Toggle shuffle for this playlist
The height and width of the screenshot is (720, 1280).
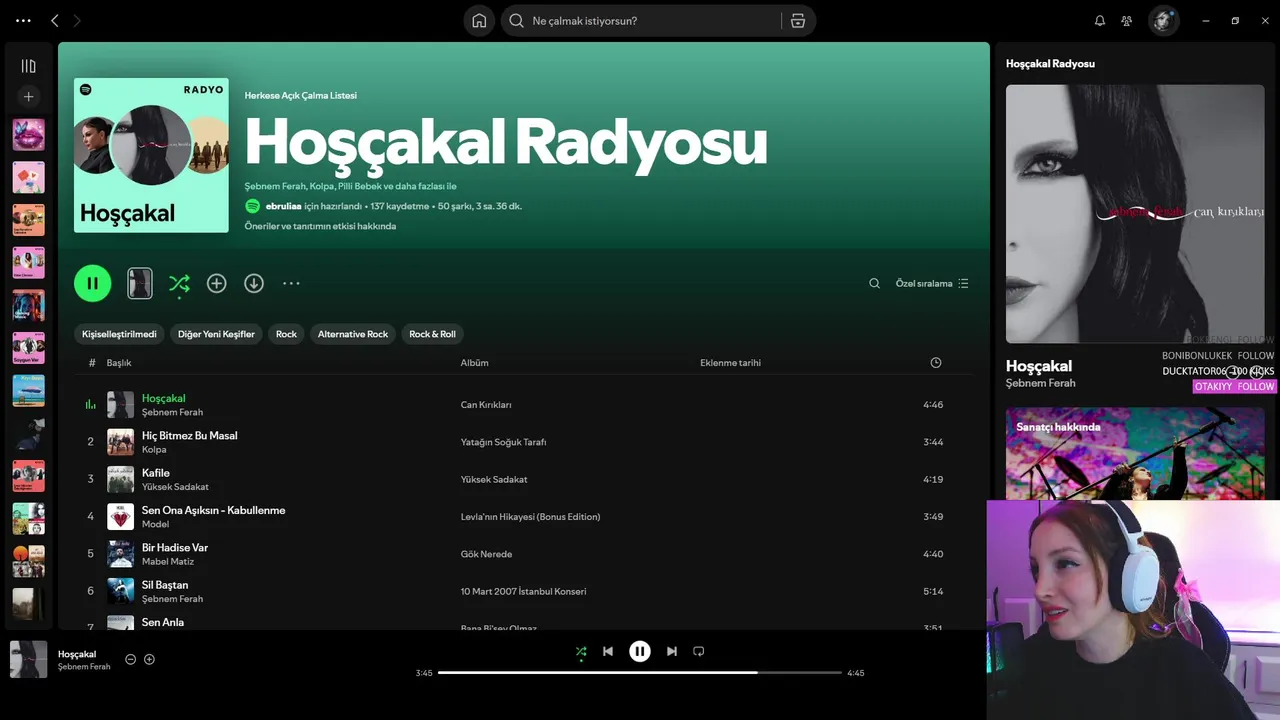click(x=179, y=283)
